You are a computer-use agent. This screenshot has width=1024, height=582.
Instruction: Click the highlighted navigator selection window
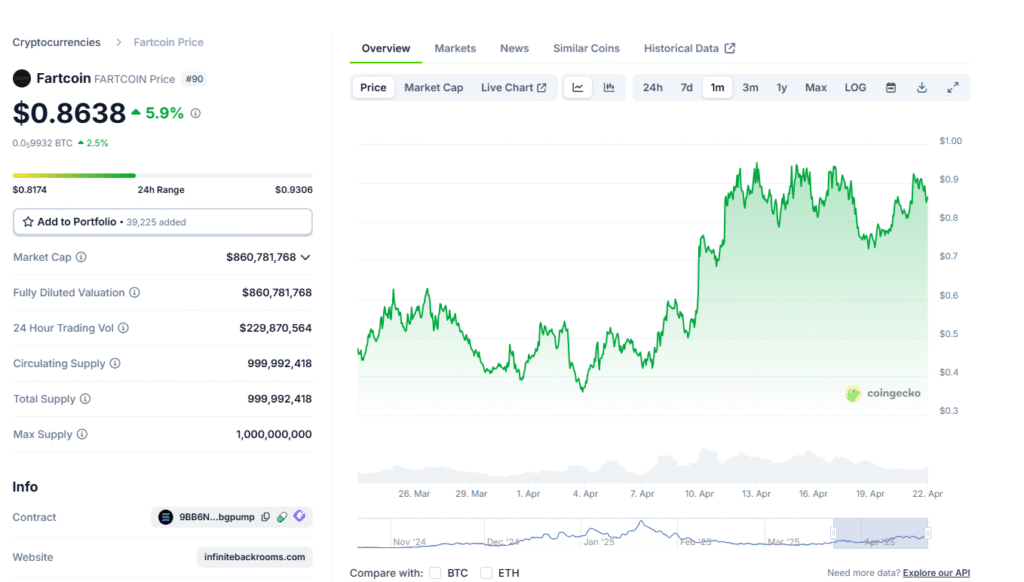tap(880, 533)
